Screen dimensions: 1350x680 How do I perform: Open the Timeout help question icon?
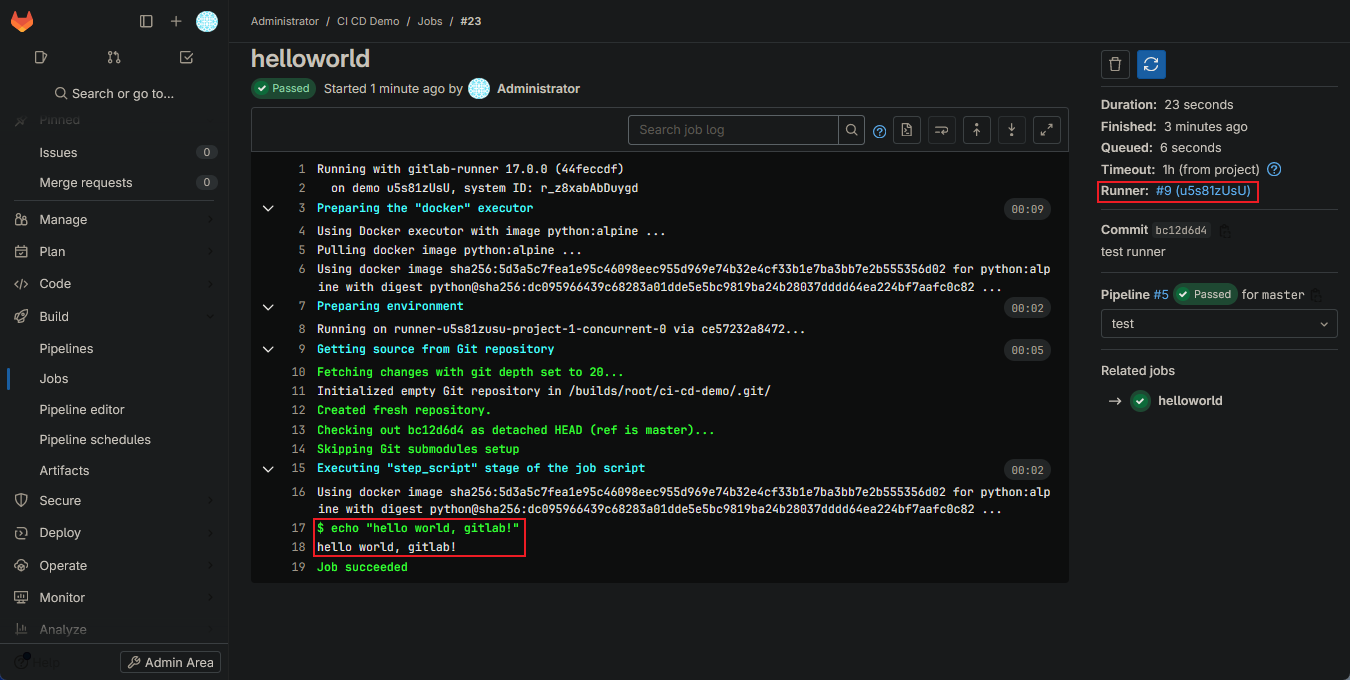1274,170
